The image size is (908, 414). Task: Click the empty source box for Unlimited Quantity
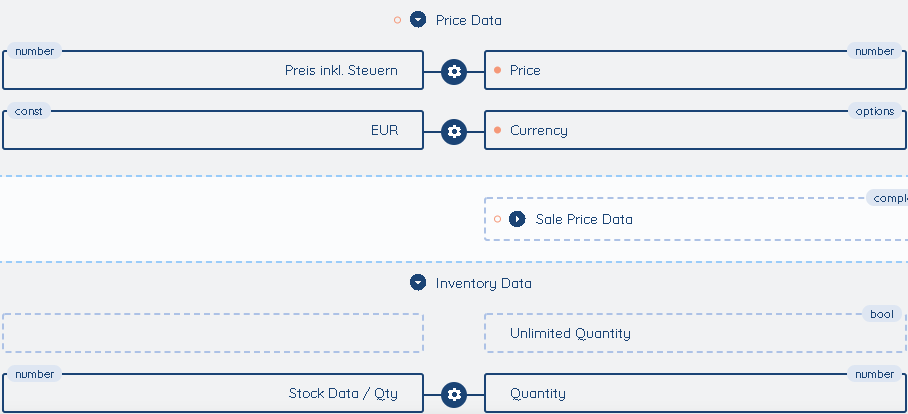click(213, 333)
